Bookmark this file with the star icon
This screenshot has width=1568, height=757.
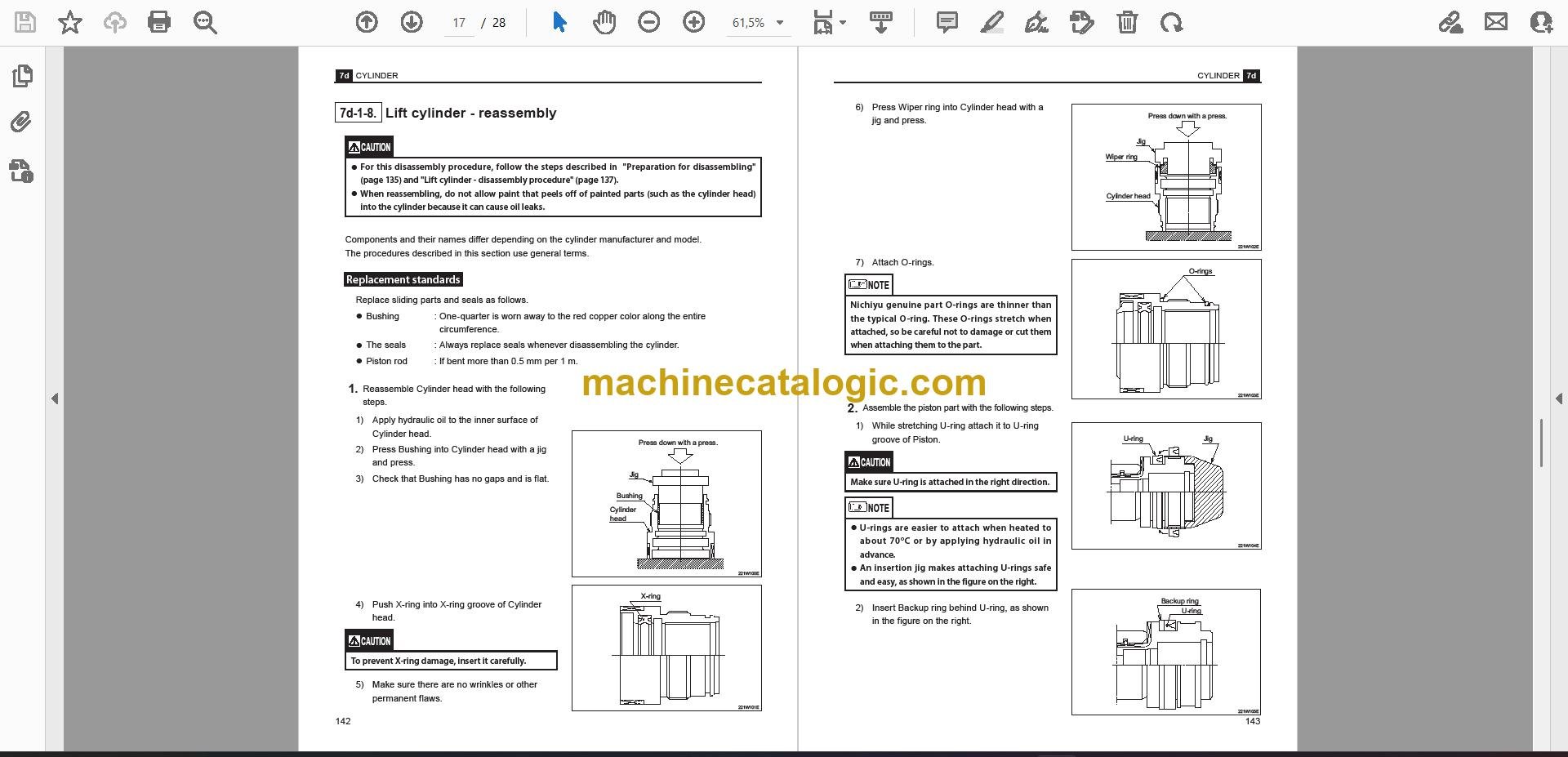pyautogui.click(x=70, y=22)
